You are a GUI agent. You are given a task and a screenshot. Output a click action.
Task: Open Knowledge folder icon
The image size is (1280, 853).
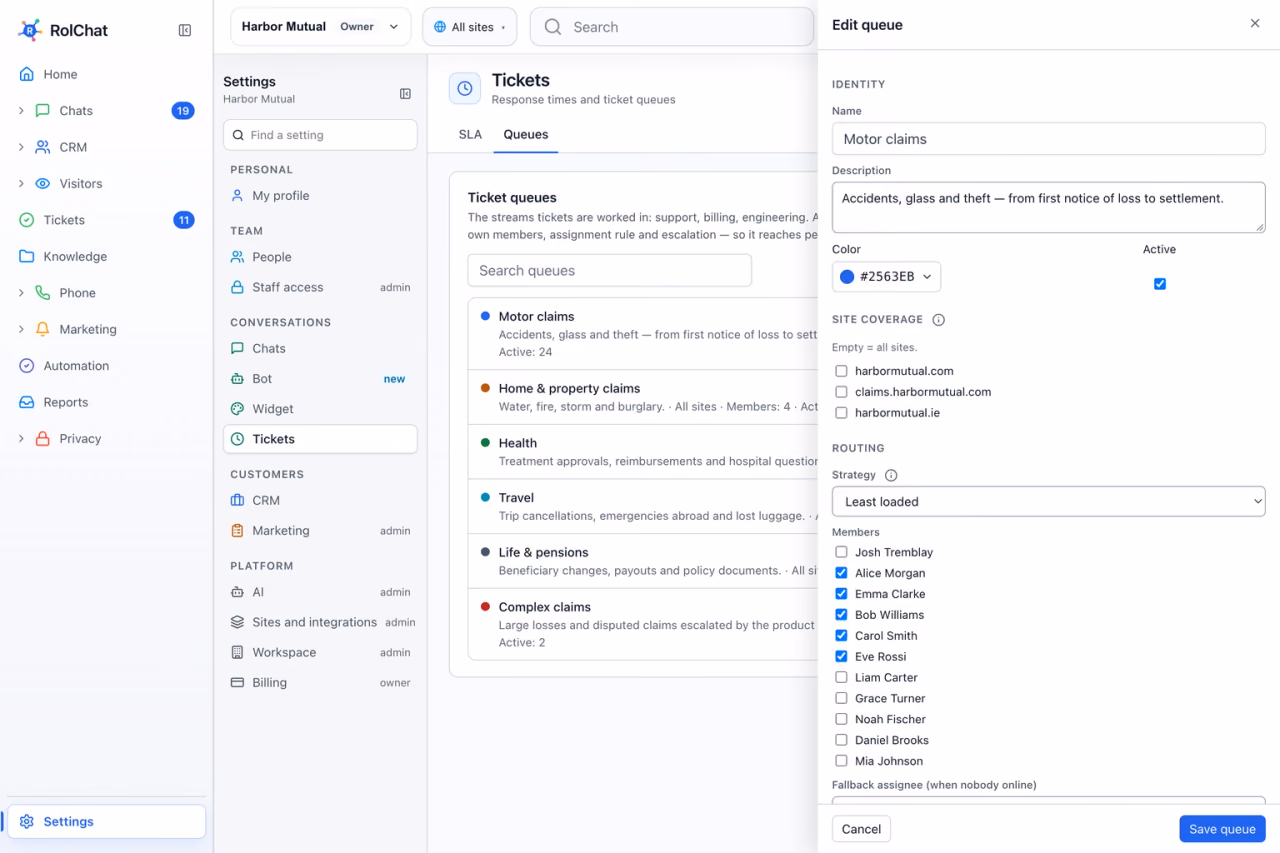tap(27, 257)
